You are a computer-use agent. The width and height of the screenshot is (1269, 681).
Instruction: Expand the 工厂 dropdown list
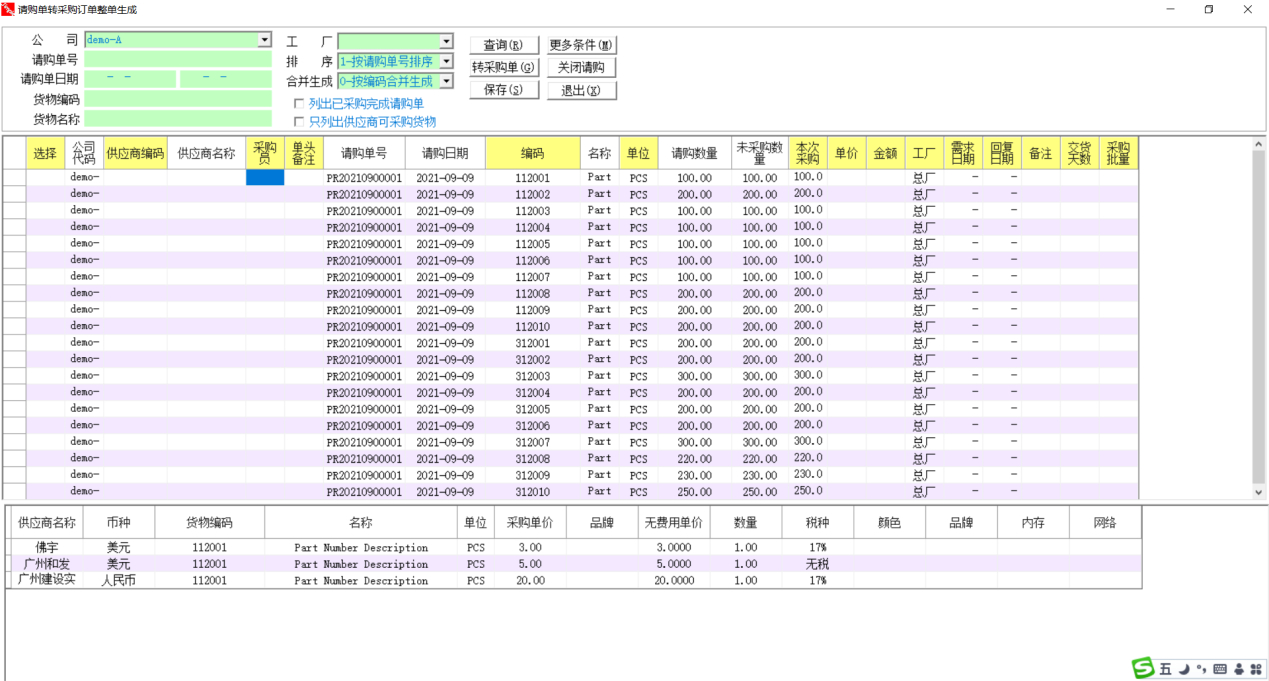click(x=446, y=41)
